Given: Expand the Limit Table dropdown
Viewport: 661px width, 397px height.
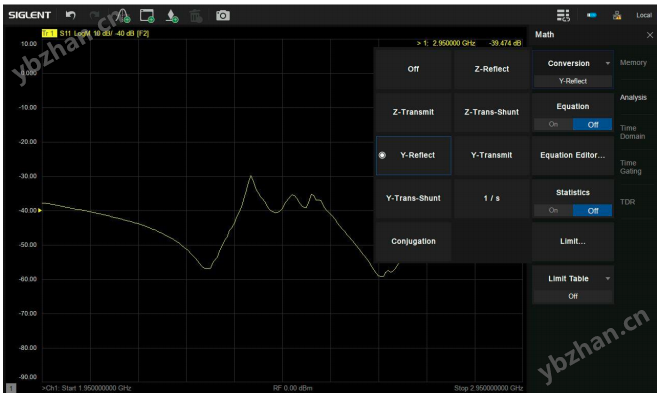Looking at the screenshot, I should [x=572, y=279].
